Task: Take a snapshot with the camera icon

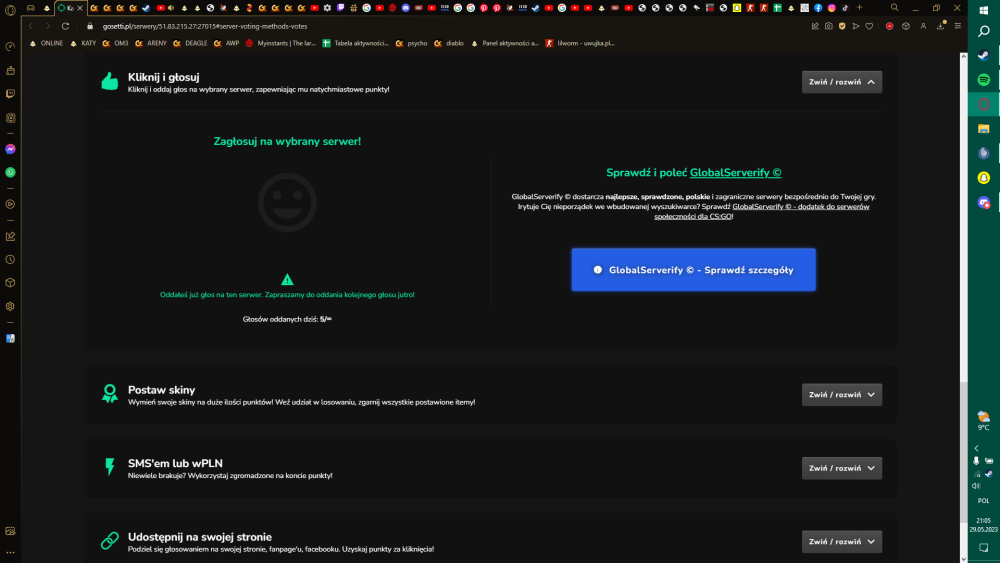Action: click(828, 26)
